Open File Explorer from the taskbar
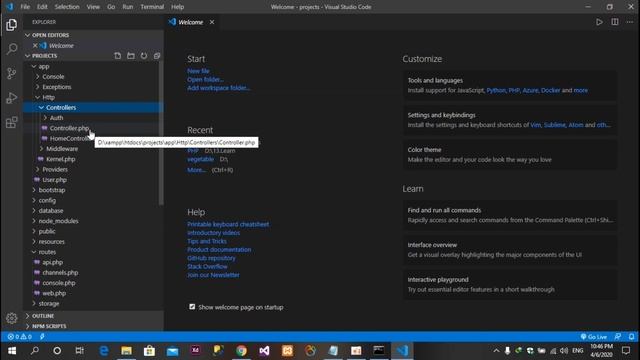This screenshot has height=360, width=640. (x=126, y=351)
